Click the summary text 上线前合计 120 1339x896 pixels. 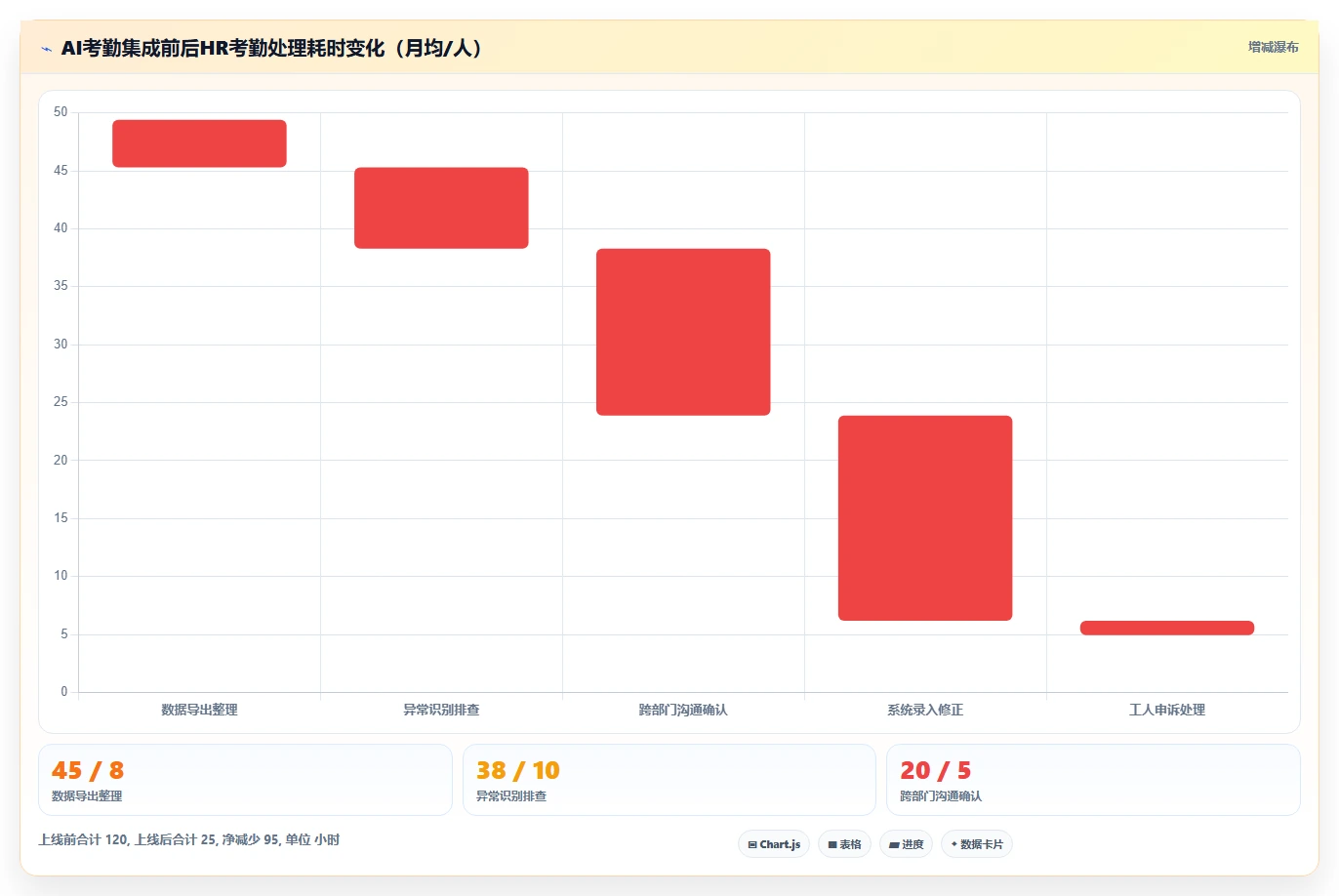(x=83, y=839)
